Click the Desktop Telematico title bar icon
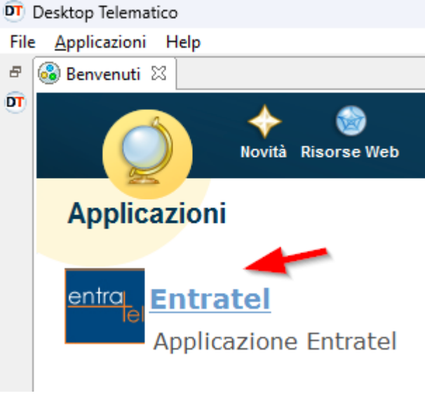 coord(14,12)
